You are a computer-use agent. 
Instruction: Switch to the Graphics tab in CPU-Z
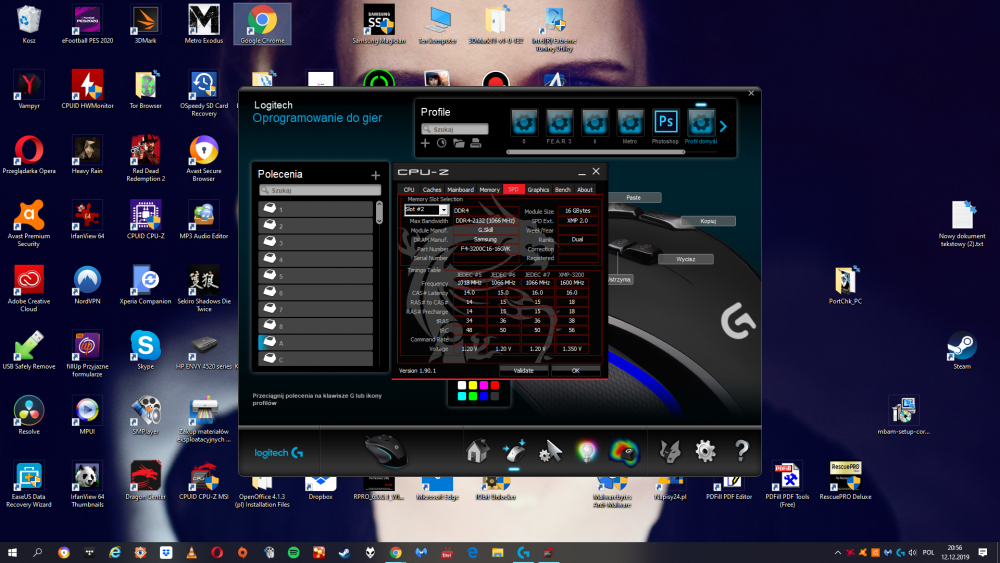tap(538, 189)
